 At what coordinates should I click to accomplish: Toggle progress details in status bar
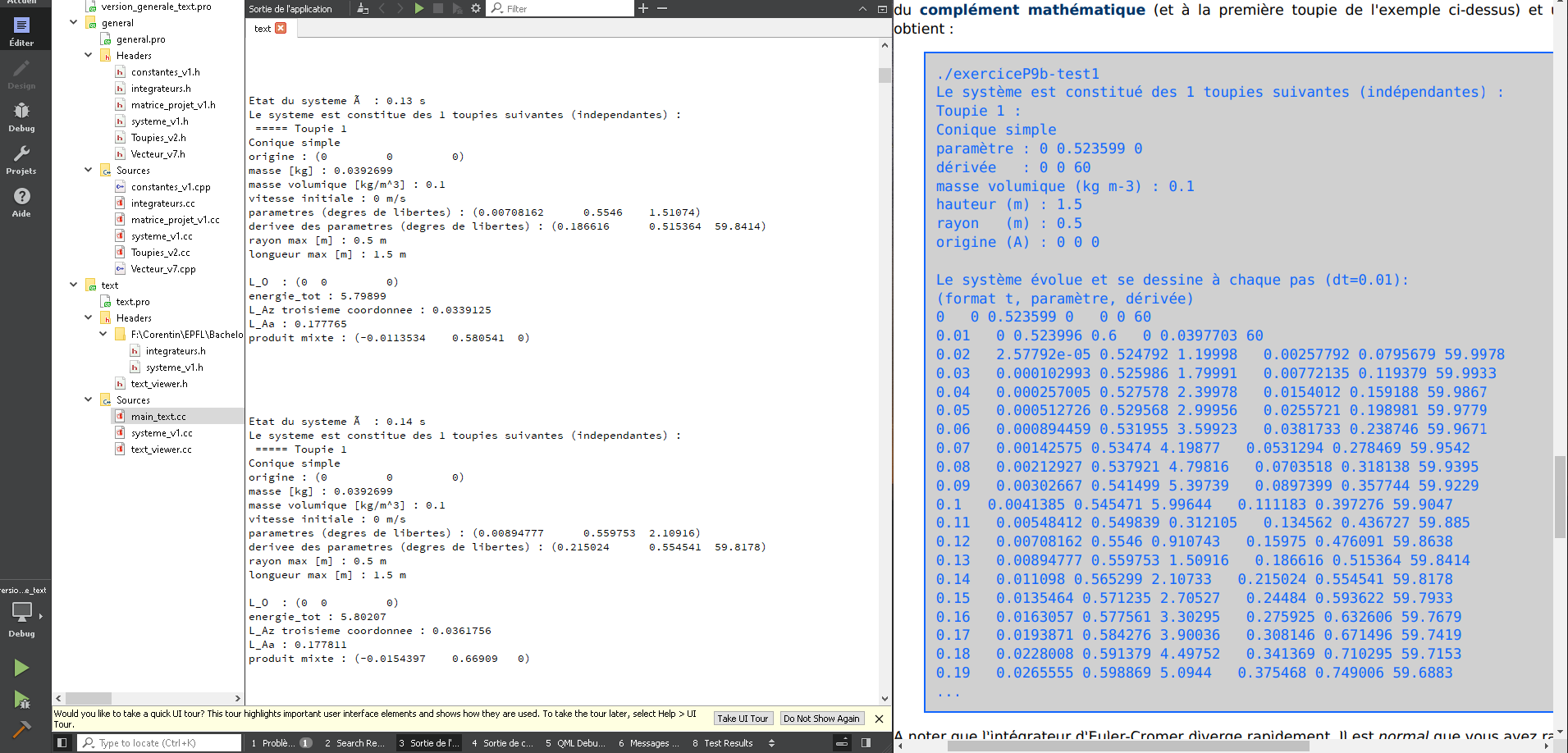[x=842, y=742]
